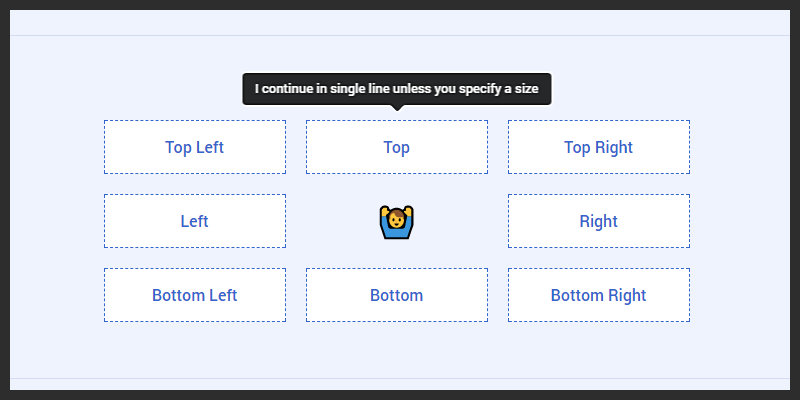Click the Bottom button
Viewport: 800px width, 400px height.
(397, 295)
